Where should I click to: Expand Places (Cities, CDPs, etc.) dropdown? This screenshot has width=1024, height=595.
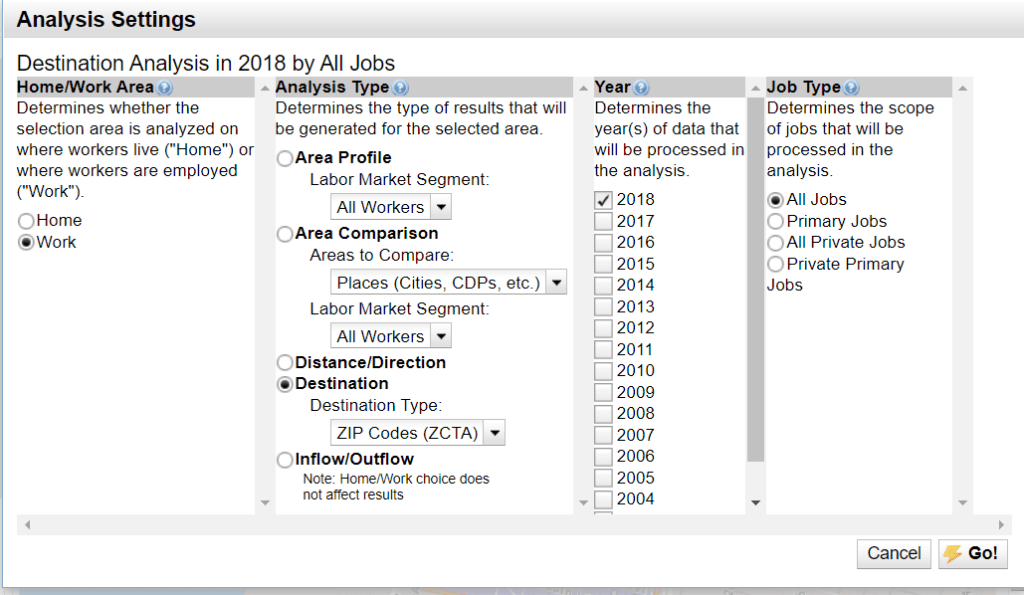click(x=449, y=283)
